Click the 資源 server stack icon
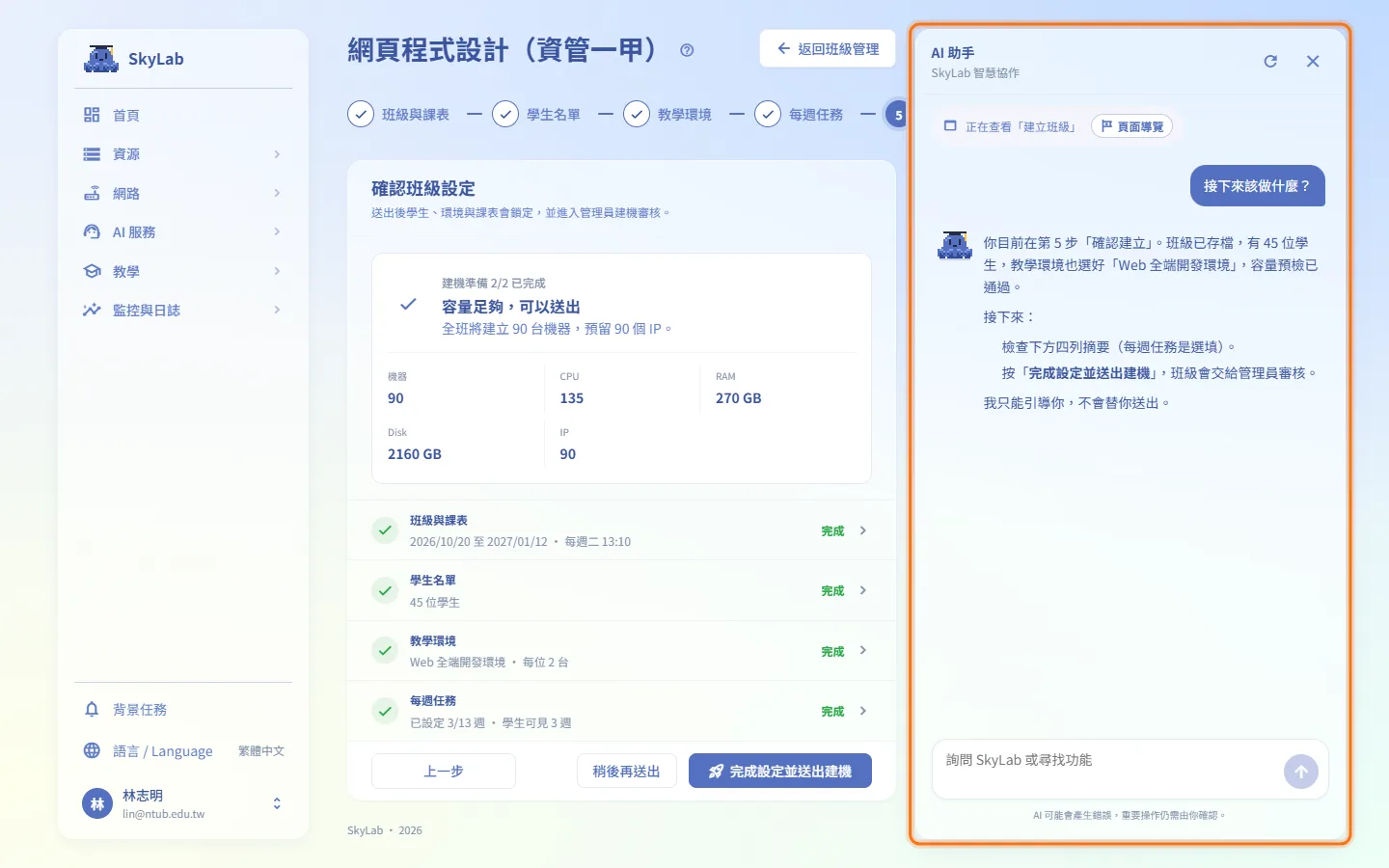1389x868 pixels. pyautogui.click(x=92, y=154)
